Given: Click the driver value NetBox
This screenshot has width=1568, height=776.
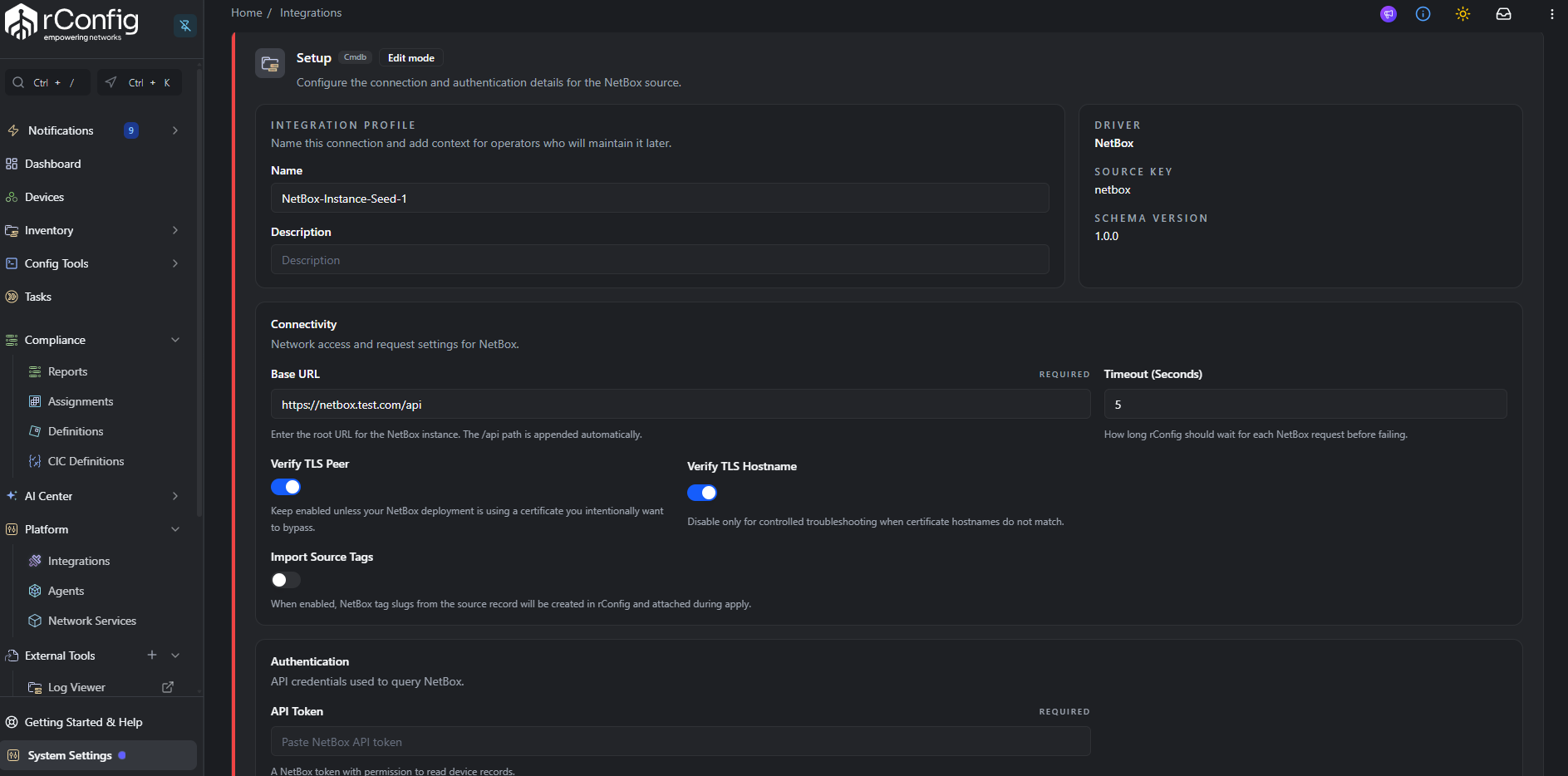Looking at the screenshot, I should click(x=1114, y=143).
